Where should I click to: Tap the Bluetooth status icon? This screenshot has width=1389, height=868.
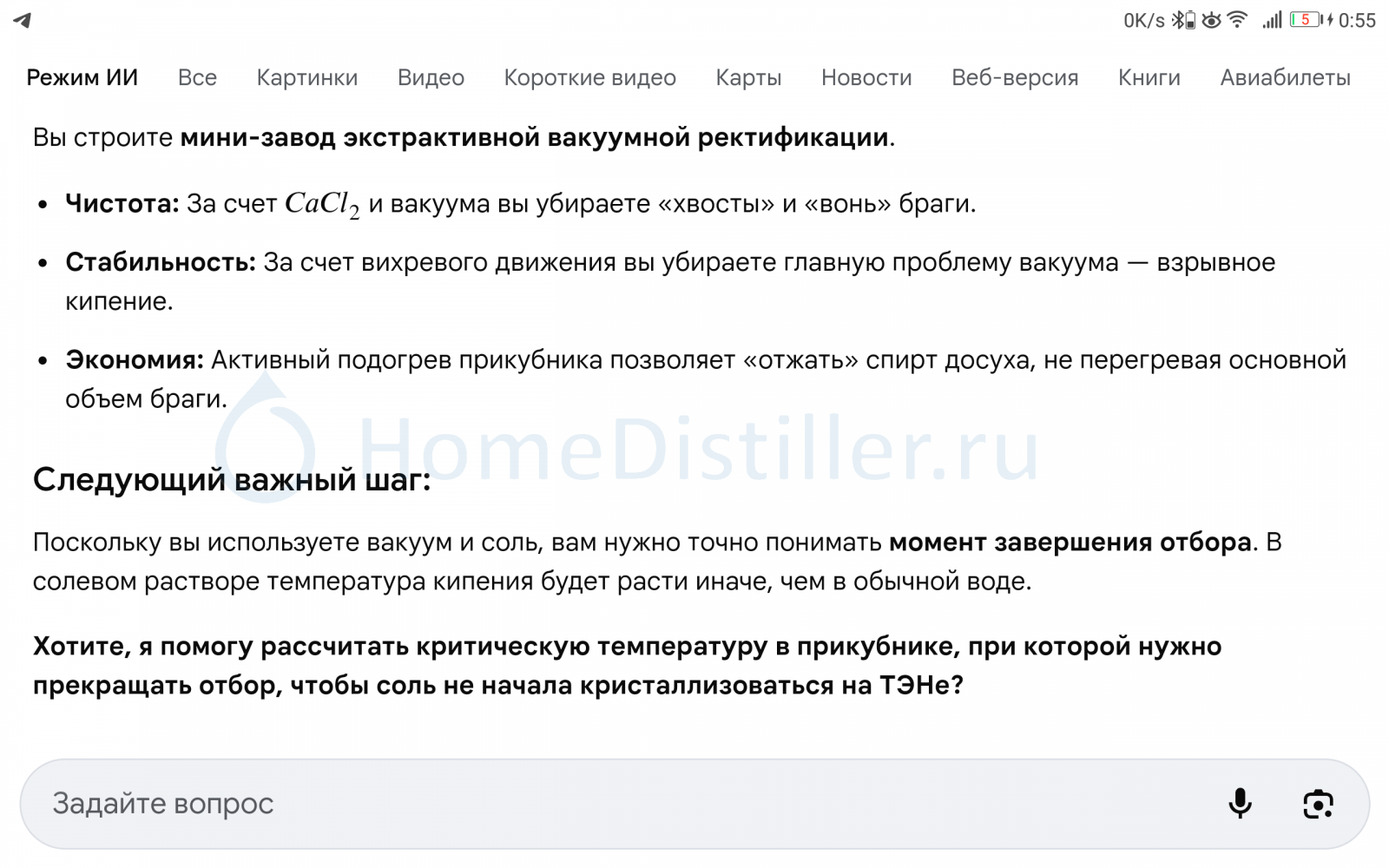(1182, 20)
